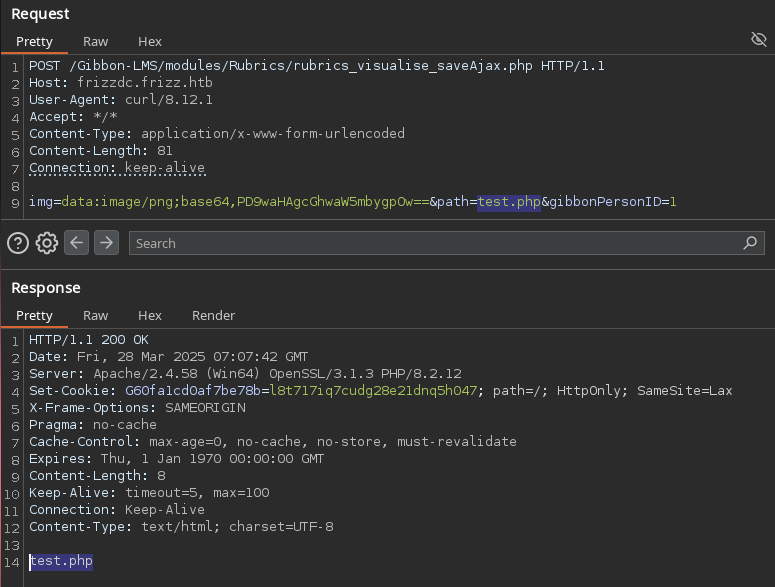The width and height of the screenshot is (775, 587).
Task: Toggle hide non-printable characters eye icon
Action: (758, 39)
